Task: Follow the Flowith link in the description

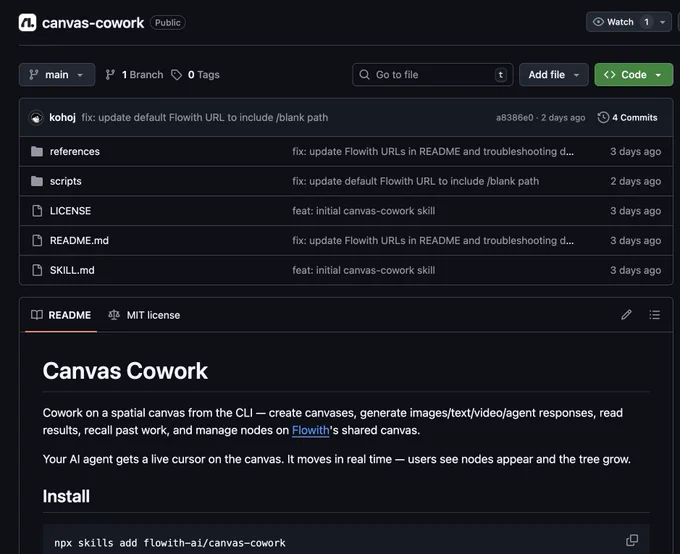Action: coord(311,430)
